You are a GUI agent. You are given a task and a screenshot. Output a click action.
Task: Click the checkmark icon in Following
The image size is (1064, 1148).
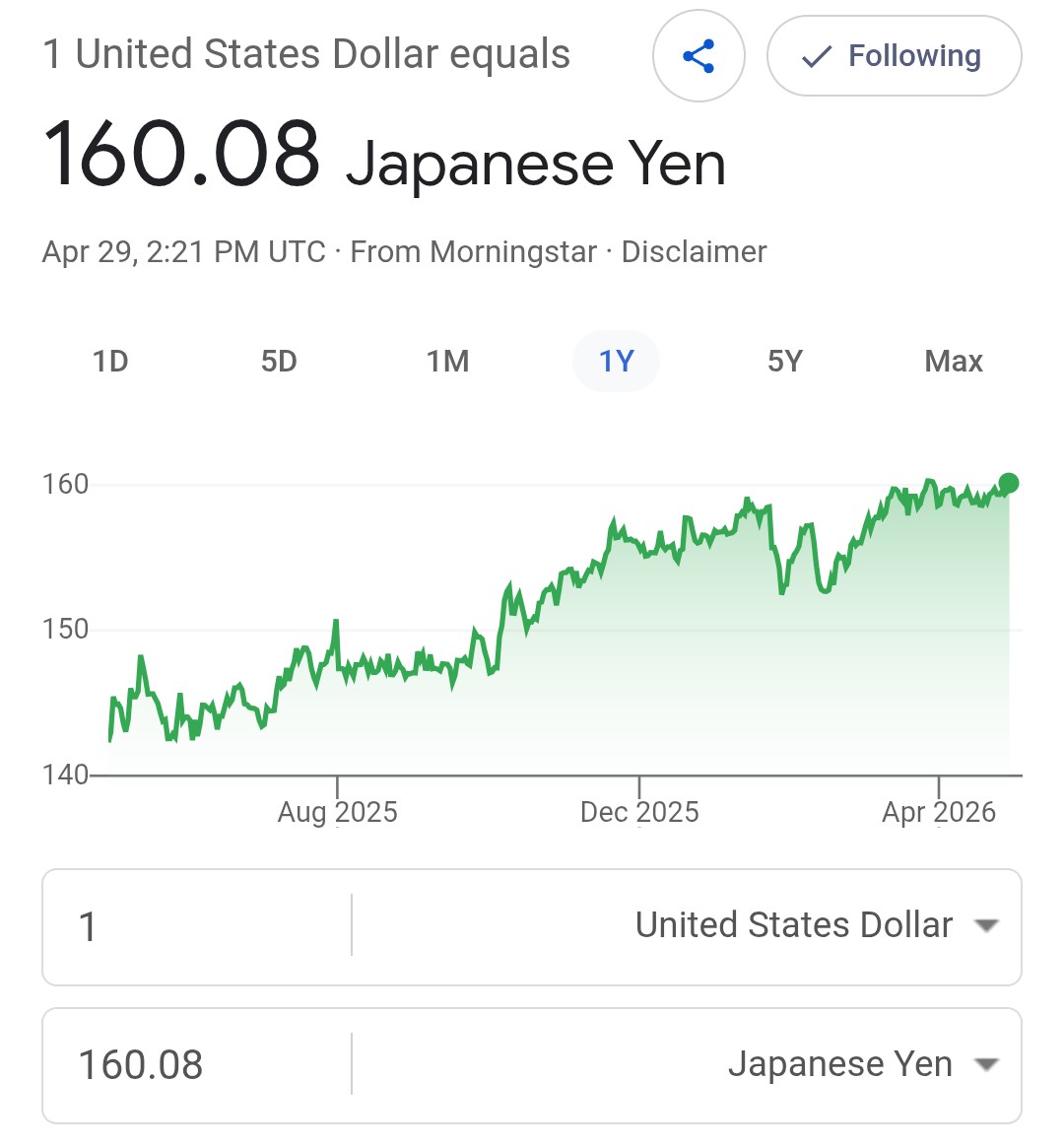click(817, 57)
